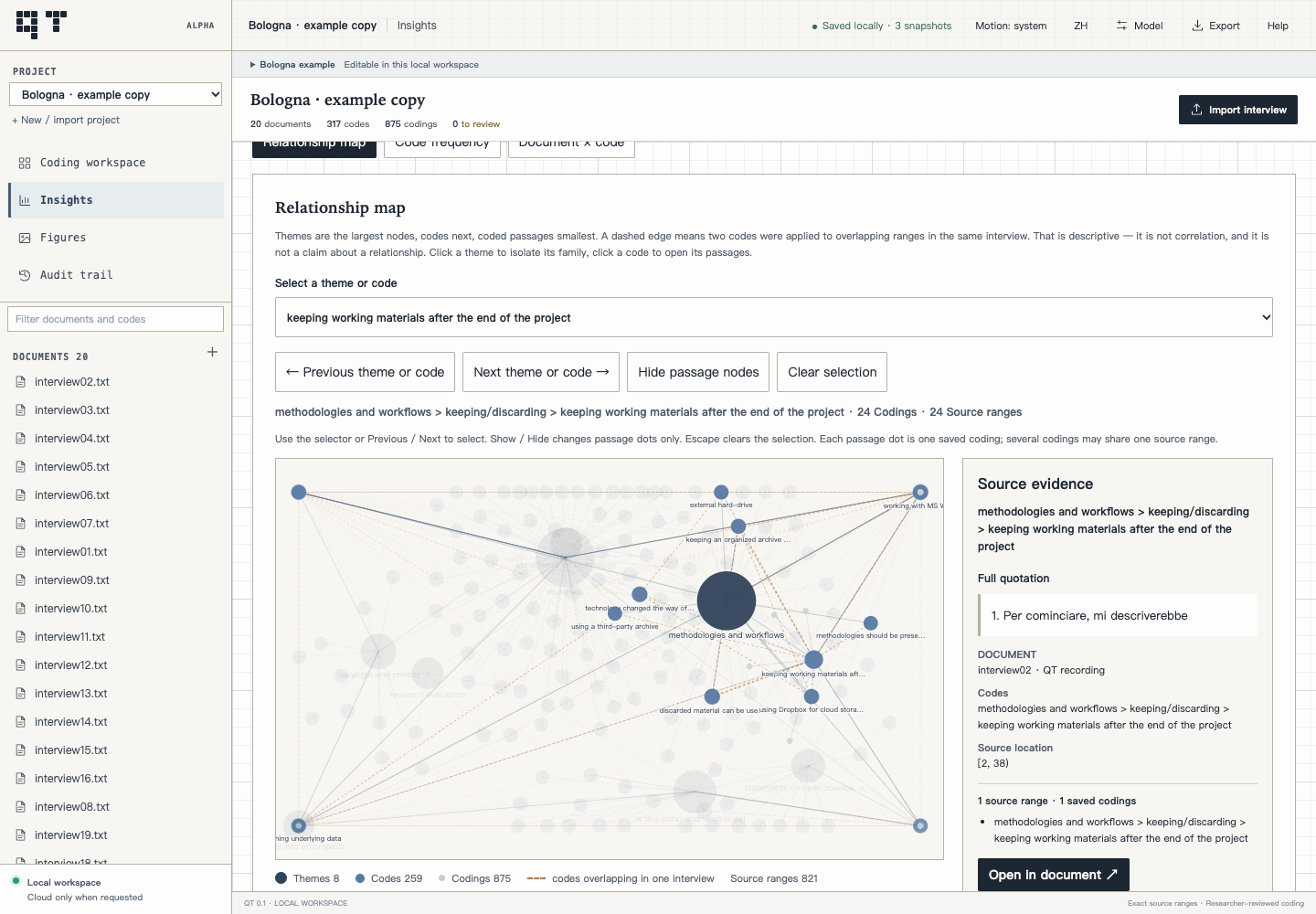Click Import interview button
Viewport: 1316px width, 914px height.
(x=1238, y=110)
